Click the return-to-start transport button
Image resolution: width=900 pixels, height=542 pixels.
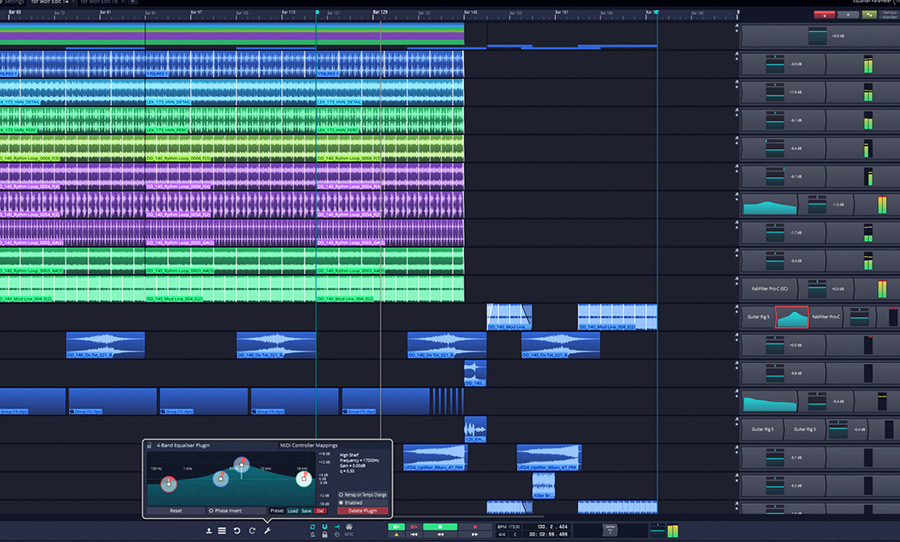pos(414,535)
